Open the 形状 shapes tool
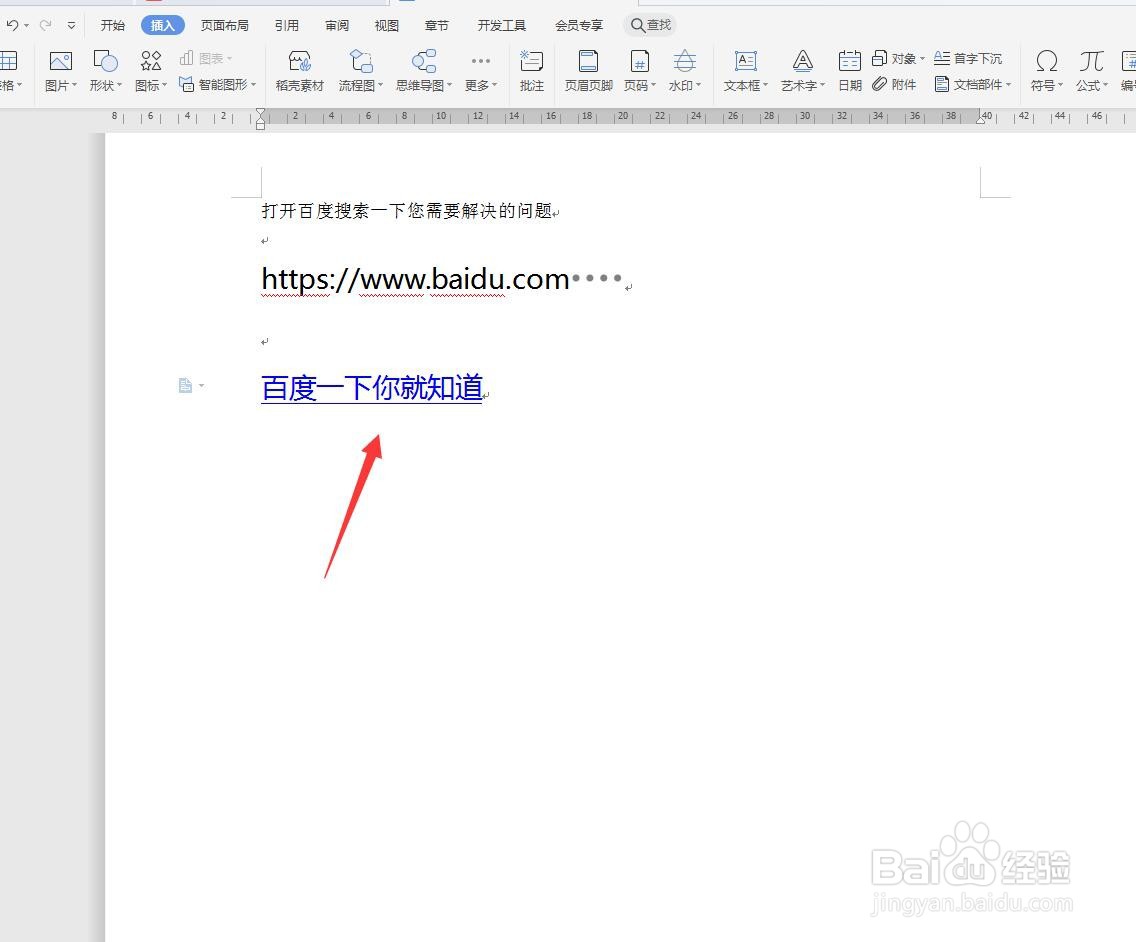The image size is (1136, 942). (104, 70)
